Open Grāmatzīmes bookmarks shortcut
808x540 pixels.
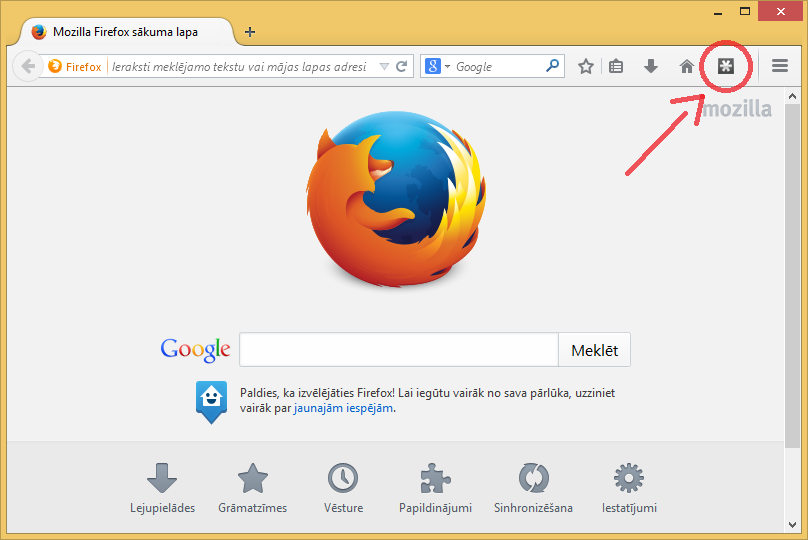tap(252, 488)
